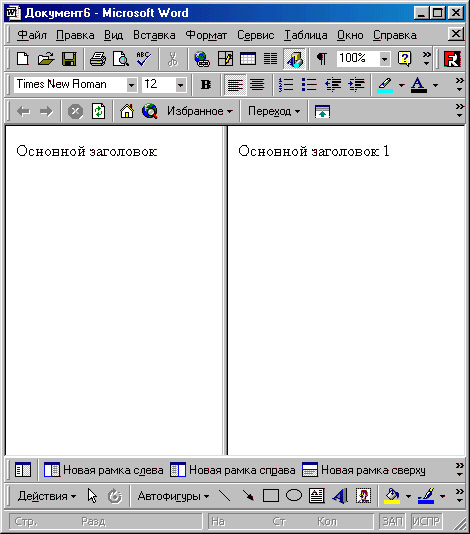Click the web Forward arrow
This screenshot has height=534, width=470.
pyautogui.click(x=46, y=111)
